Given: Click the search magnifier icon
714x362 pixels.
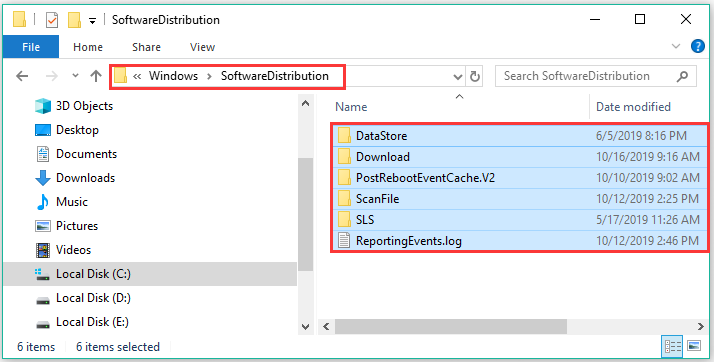Looking at the screenshot, I should tap(683, 76).
